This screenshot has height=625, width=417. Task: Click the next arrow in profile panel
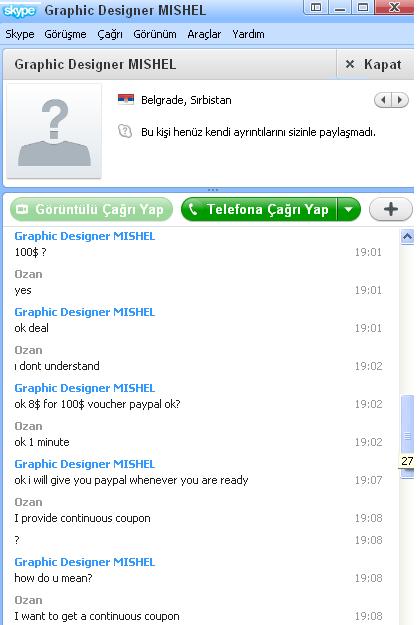pyautogui.click(x=400, y=100)
